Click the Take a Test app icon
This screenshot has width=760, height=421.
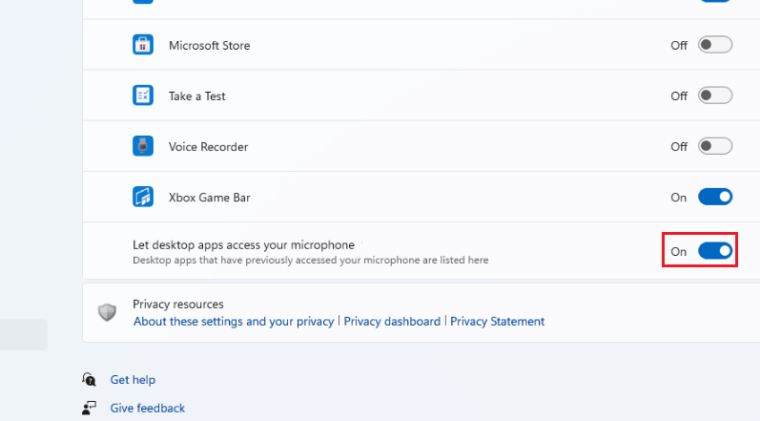pos(143,96)
